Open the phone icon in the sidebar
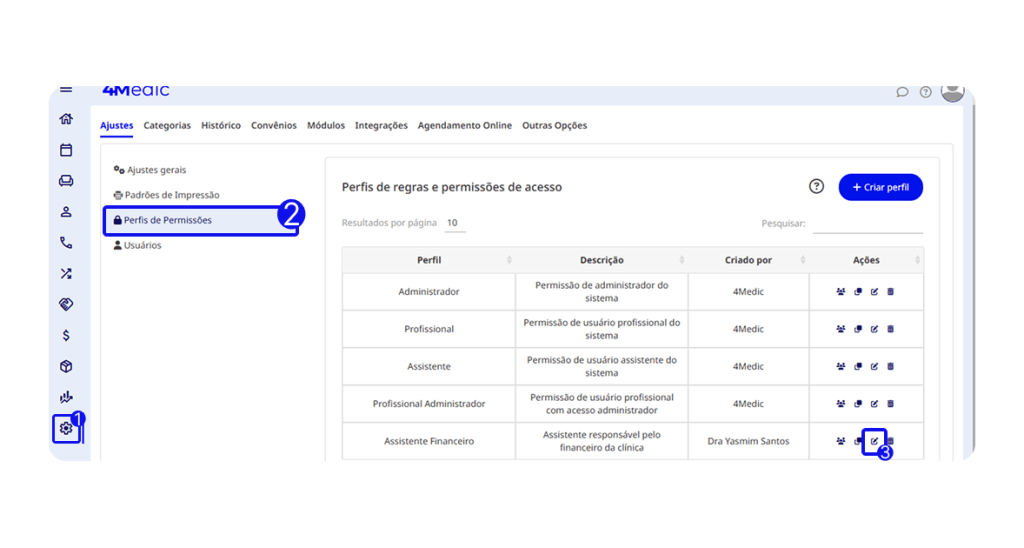 pyautogui.click(x=66, y=242)
